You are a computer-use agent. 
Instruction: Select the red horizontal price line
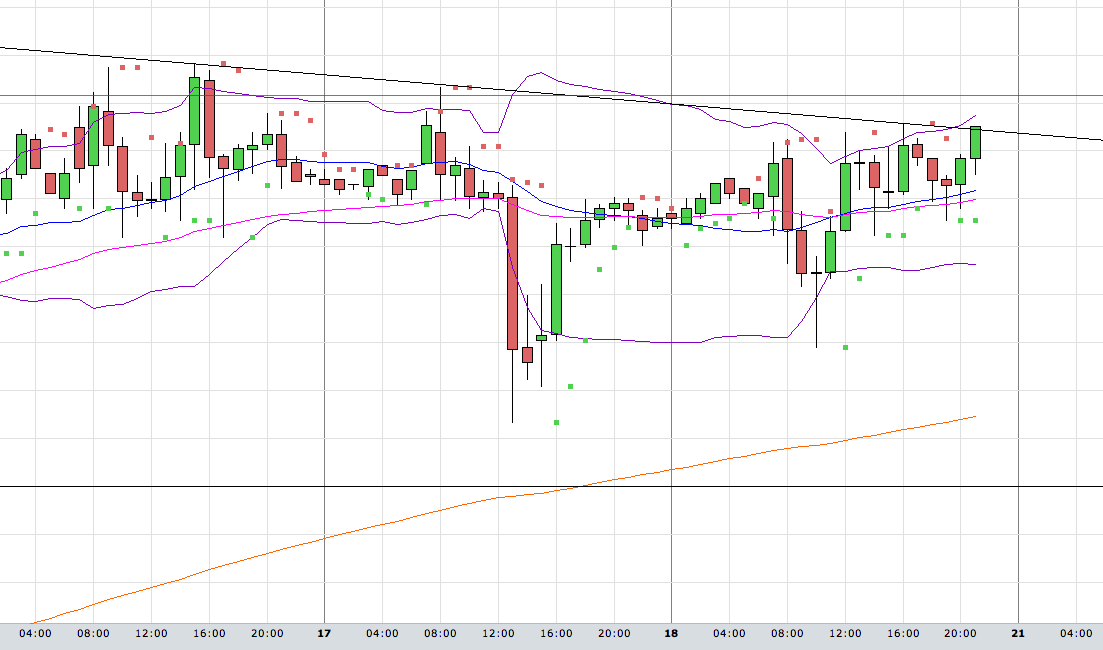pos(552,96)
